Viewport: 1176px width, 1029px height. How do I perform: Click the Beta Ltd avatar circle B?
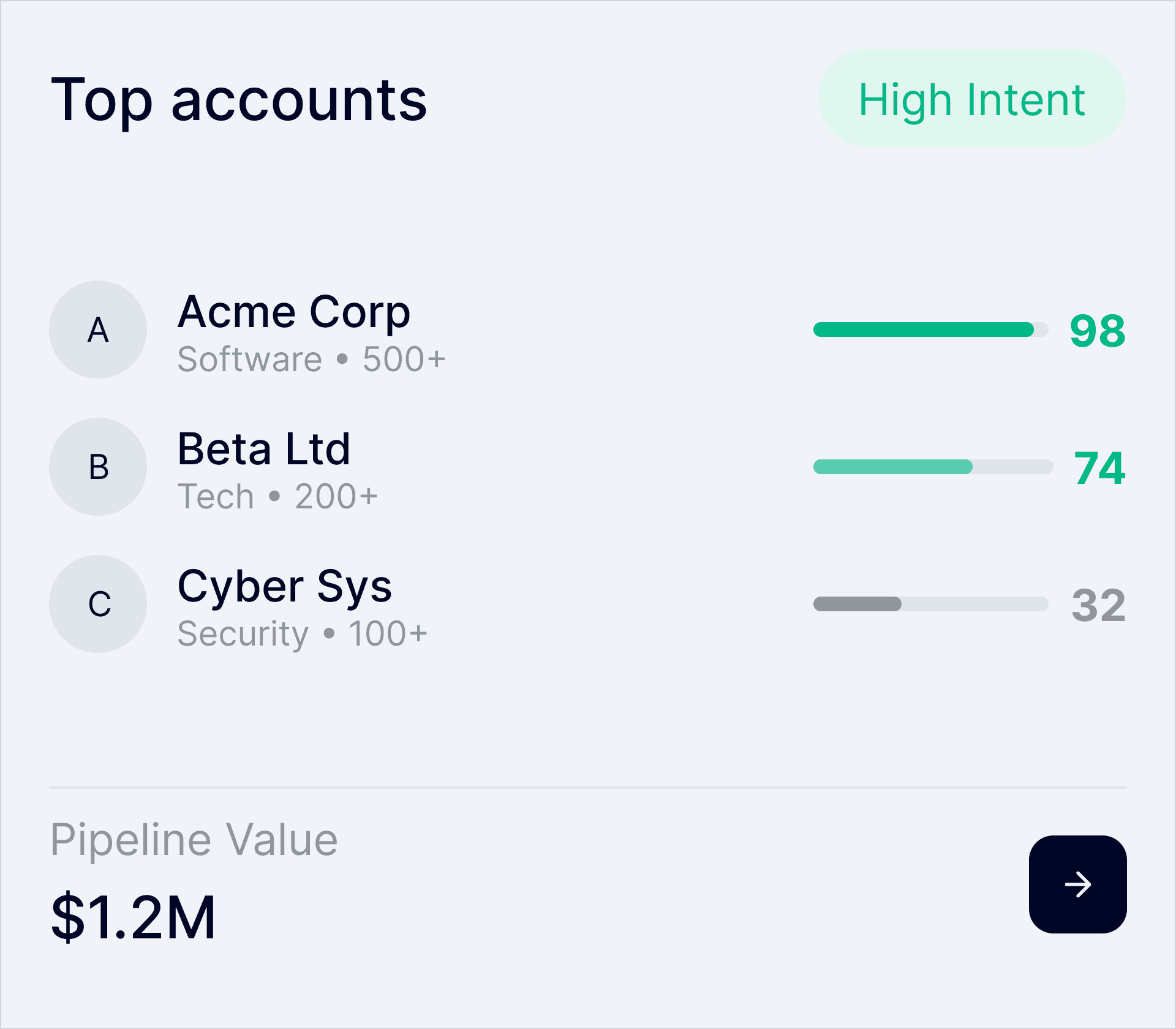tap(98, 467)
